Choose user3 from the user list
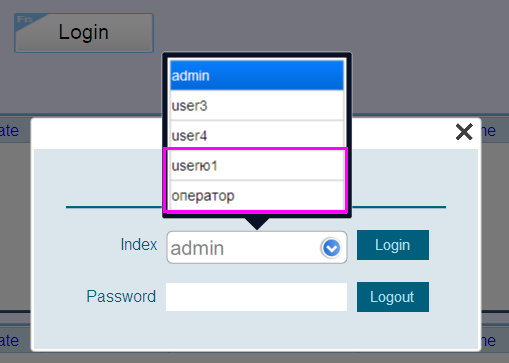This screenshot has height=363, width=509. 257,105
